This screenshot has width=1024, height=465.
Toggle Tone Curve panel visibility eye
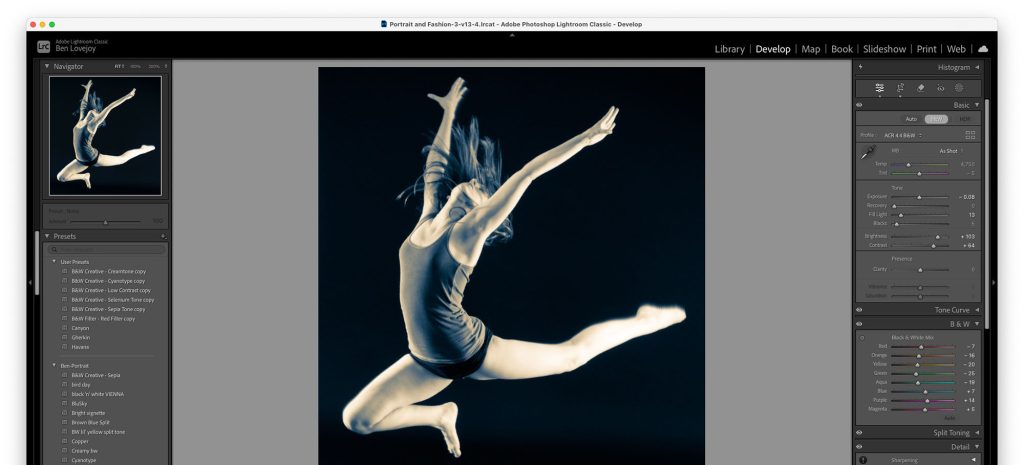point(859,310)
